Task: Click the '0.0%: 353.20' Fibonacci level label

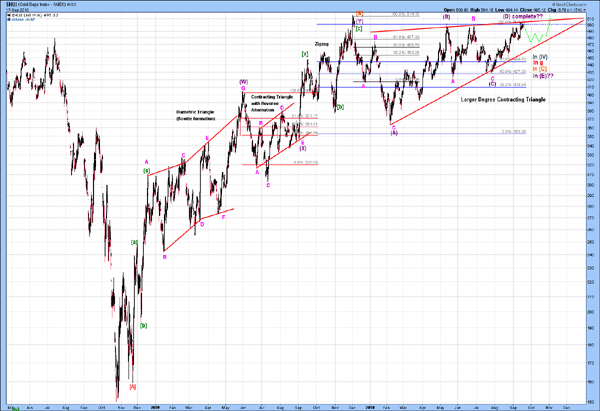Action: [514, 132]
